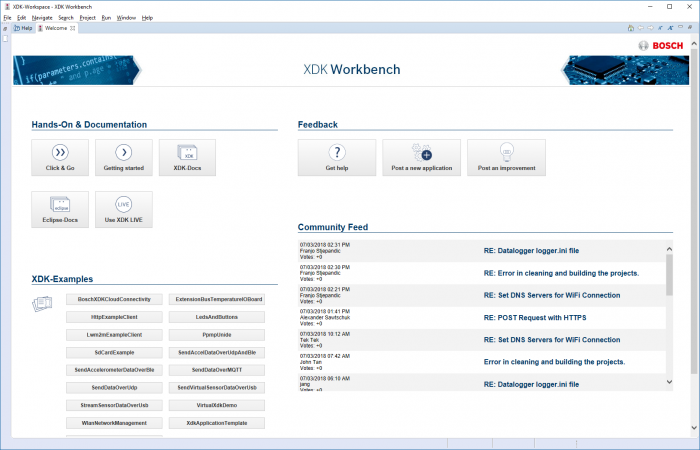Open the Help menu in menu bar
Viewport: 700px width, 450px height.
pyautogui.click(x=147, y=18)
